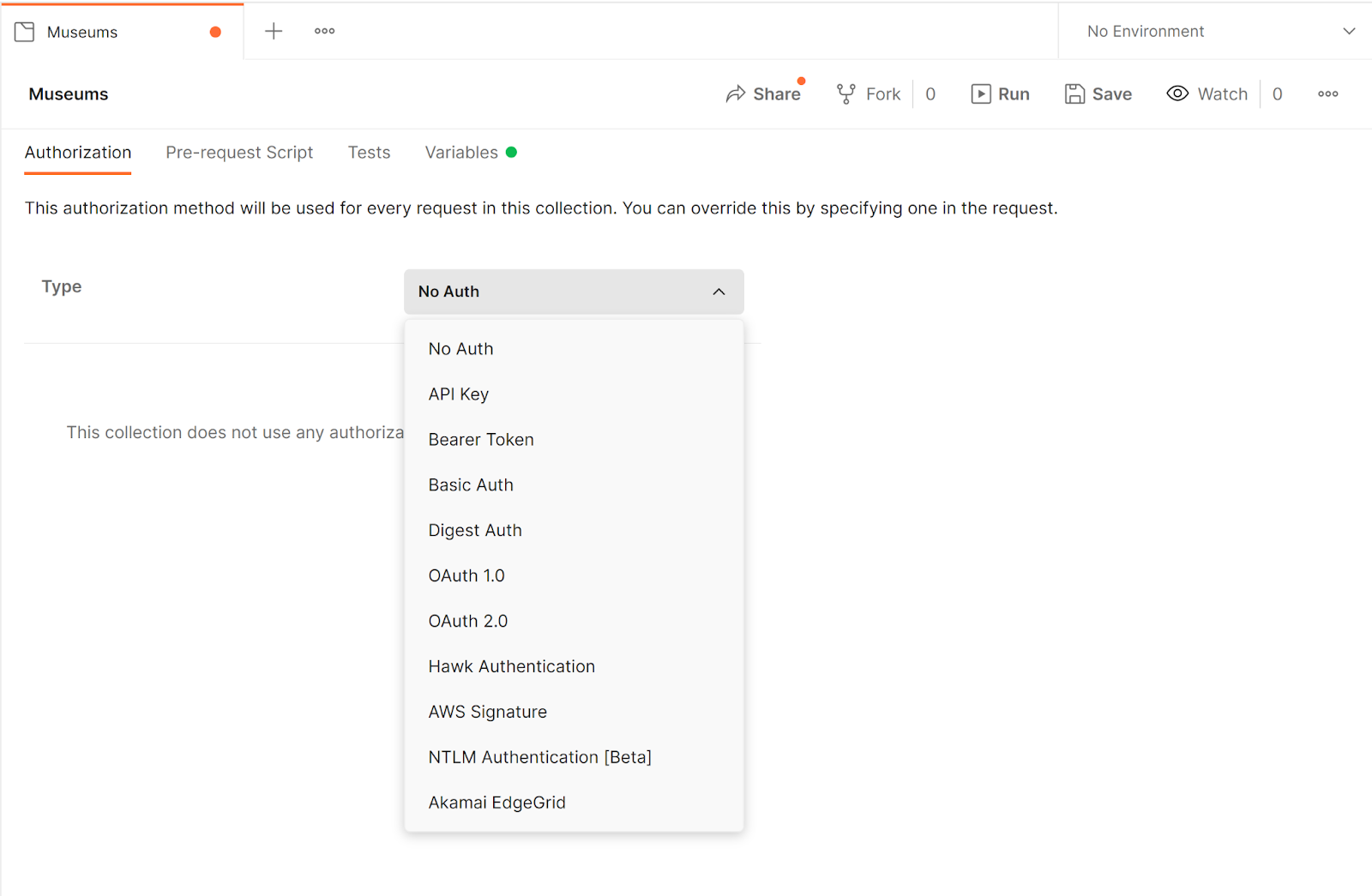Save the collection changes
1372x896 pixels.
tap(1098, 93)
